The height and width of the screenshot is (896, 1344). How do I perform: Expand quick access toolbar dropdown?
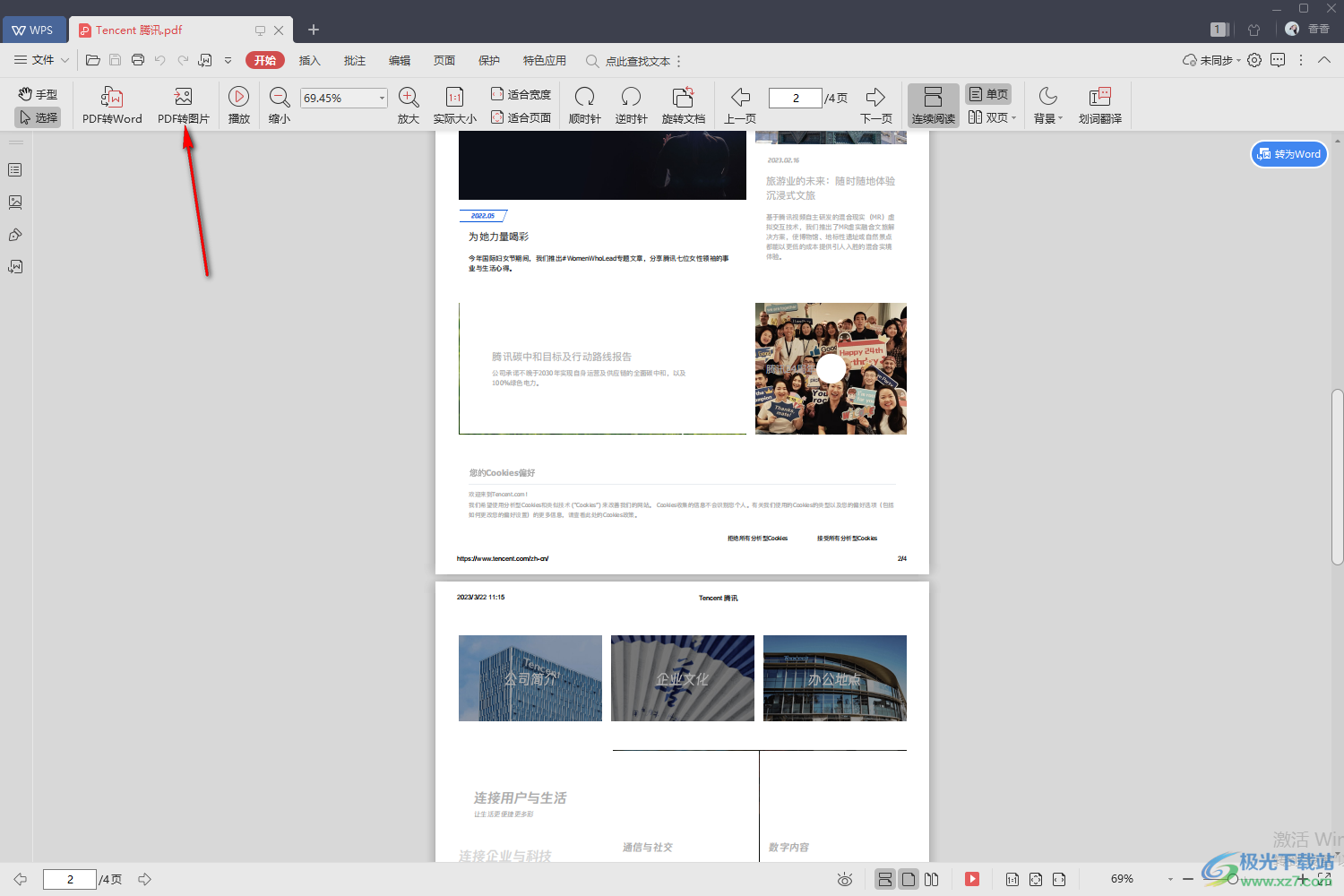(x=228, y=60)
